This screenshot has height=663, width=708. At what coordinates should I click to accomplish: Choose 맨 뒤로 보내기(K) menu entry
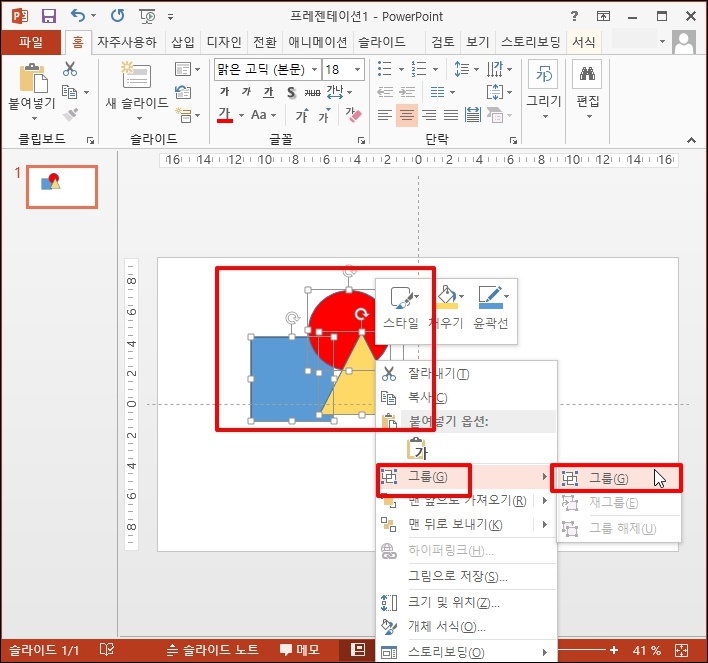[466, 524]
